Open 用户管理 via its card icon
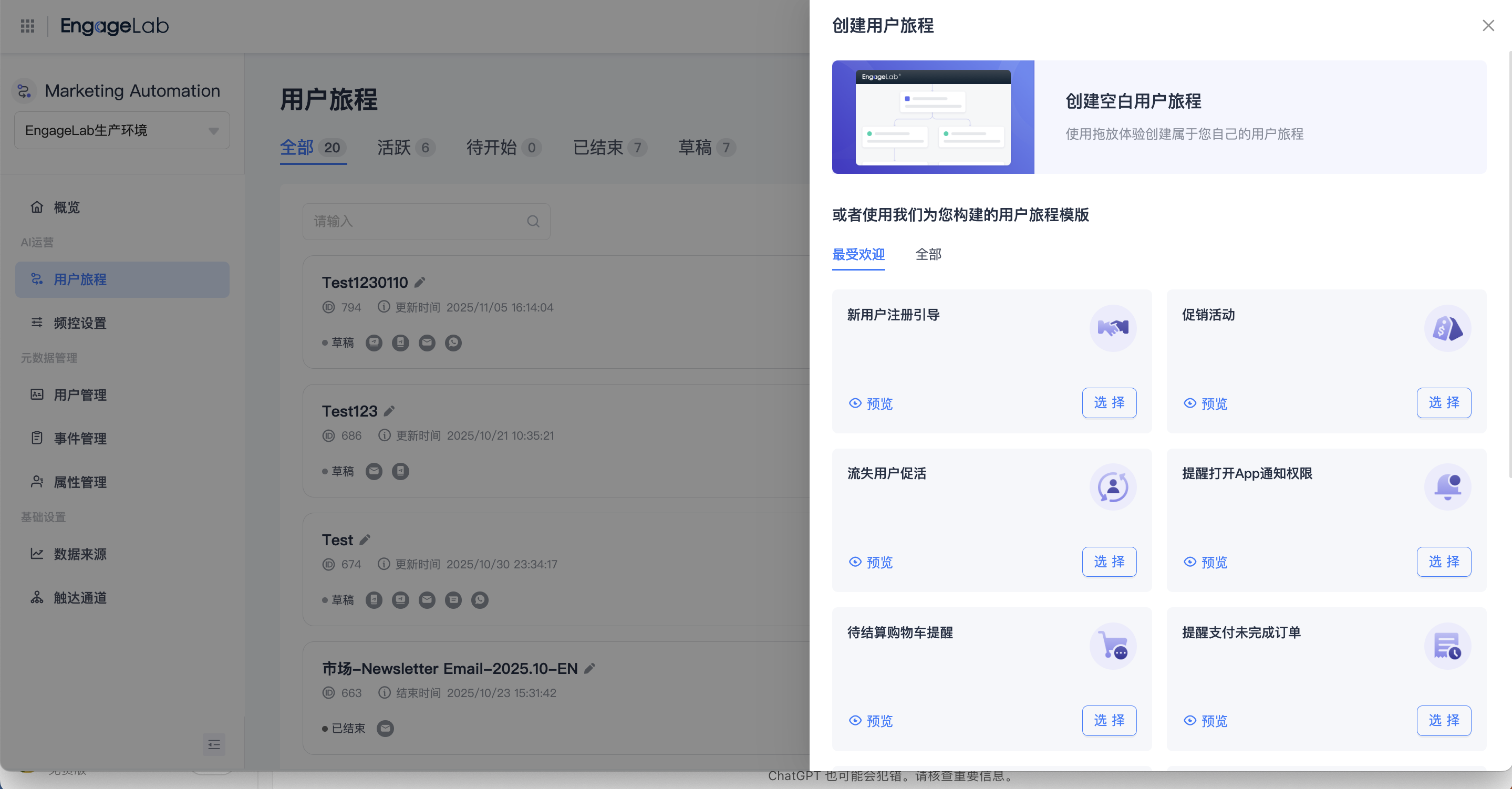 (x=36, y=394)
